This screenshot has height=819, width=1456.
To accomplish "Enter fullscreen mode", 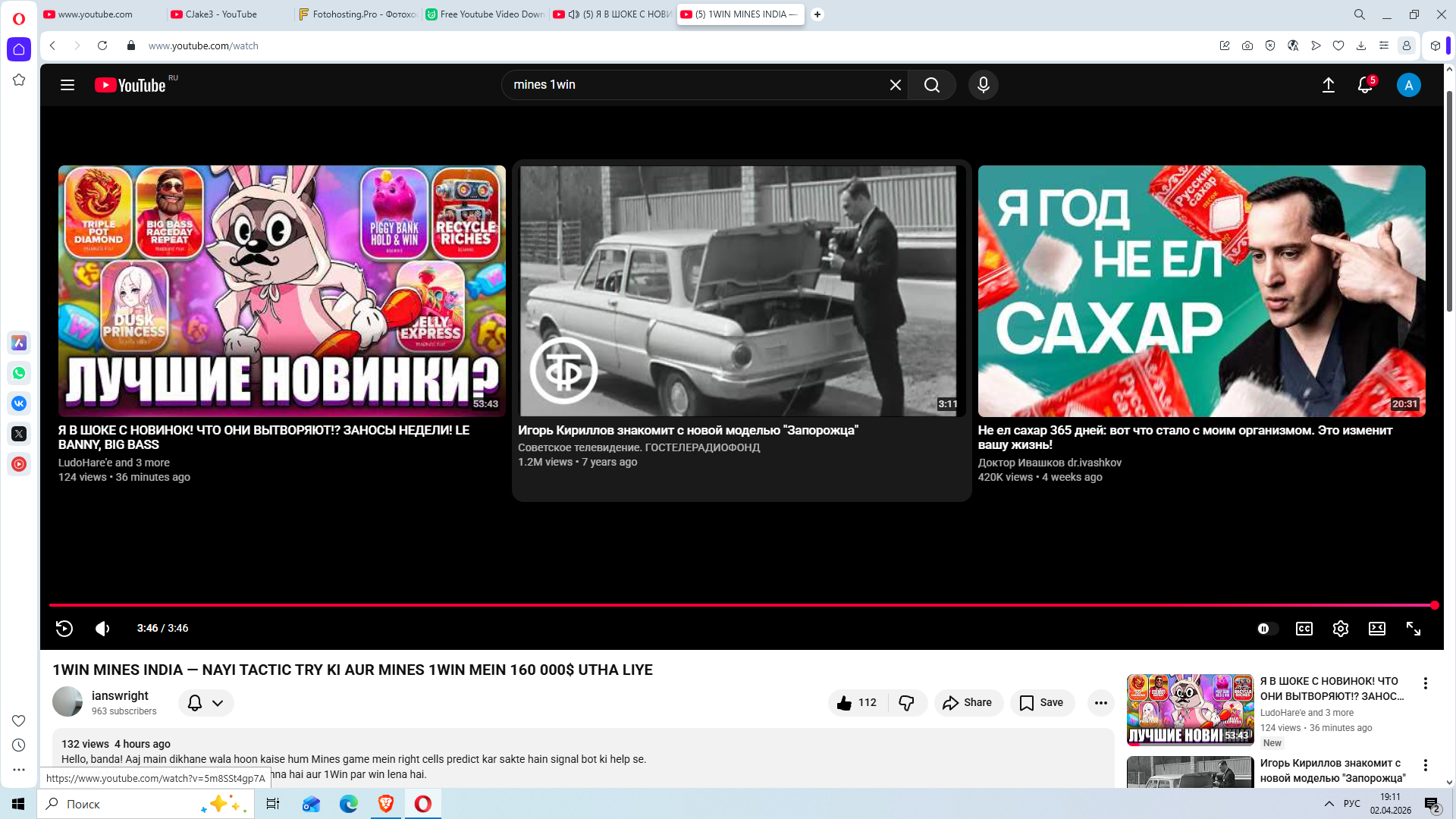I will coord(1414,629).
